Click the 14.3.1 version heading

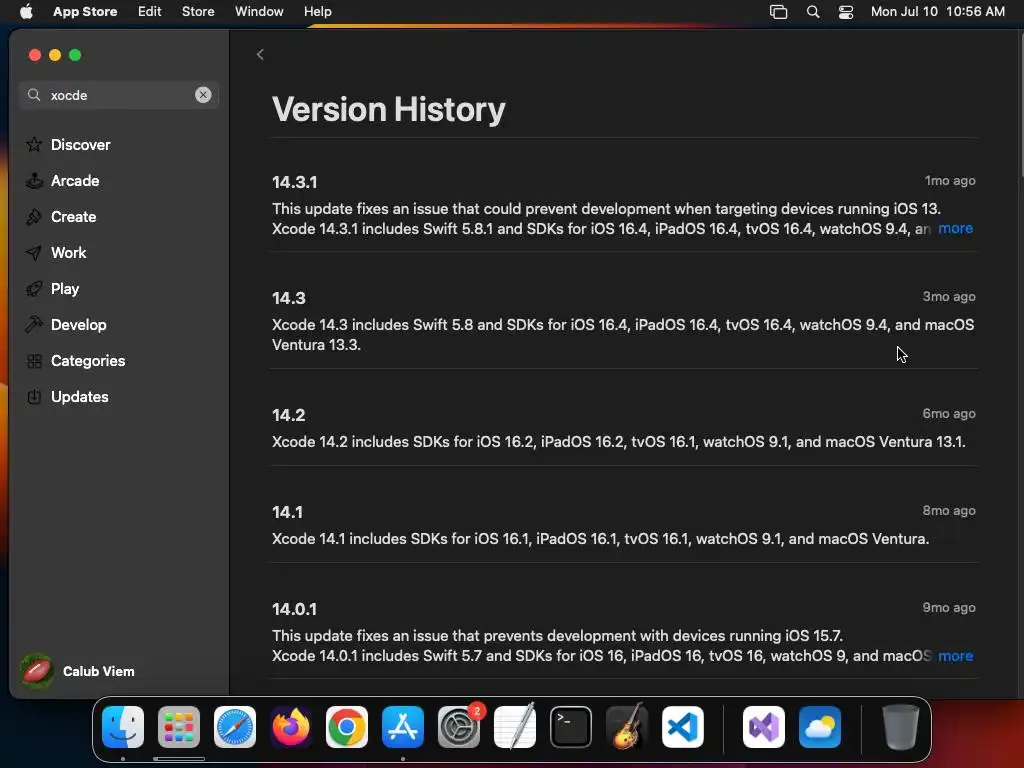(x=295, y=182)
